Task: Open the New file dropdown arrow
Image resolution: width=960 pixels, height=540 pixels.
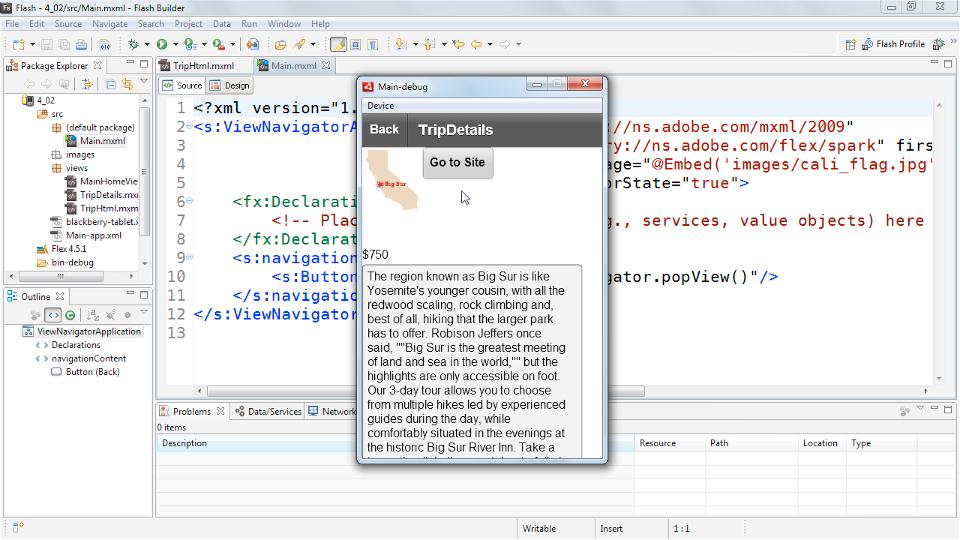Action: (x=32, y=44)
